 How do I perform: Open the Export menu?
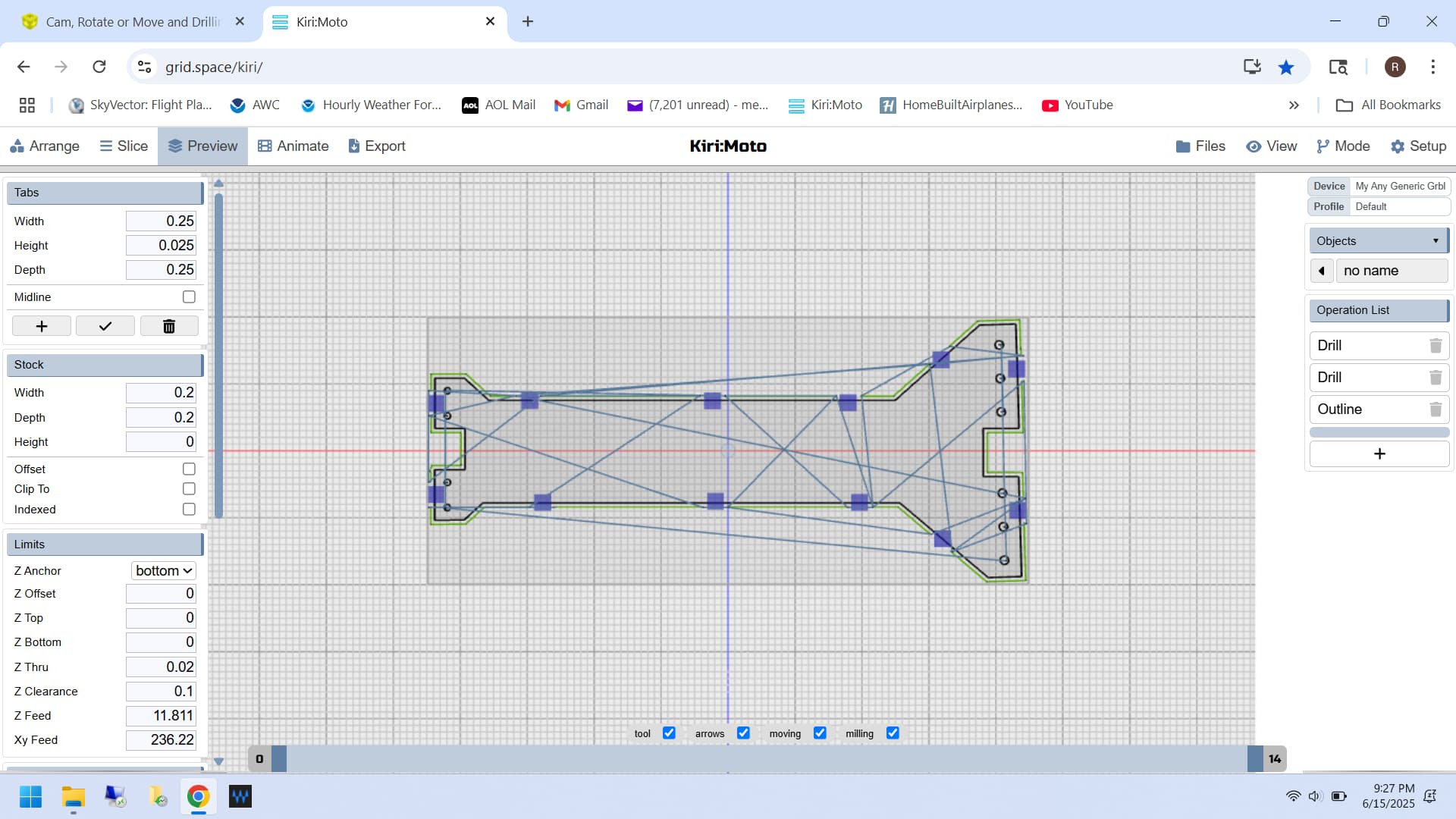pos(377,146)
